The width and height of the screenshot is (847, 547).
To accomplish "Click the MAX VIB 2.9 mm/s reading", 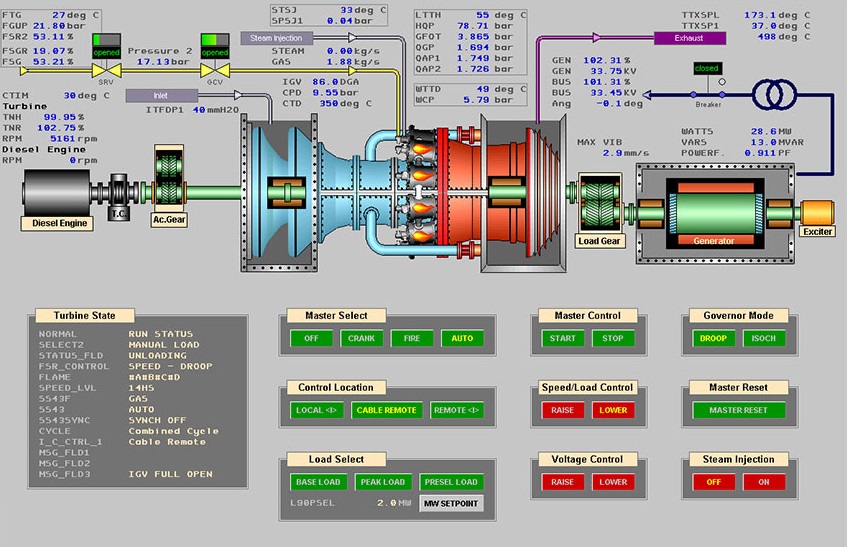I will click(626, 153).
